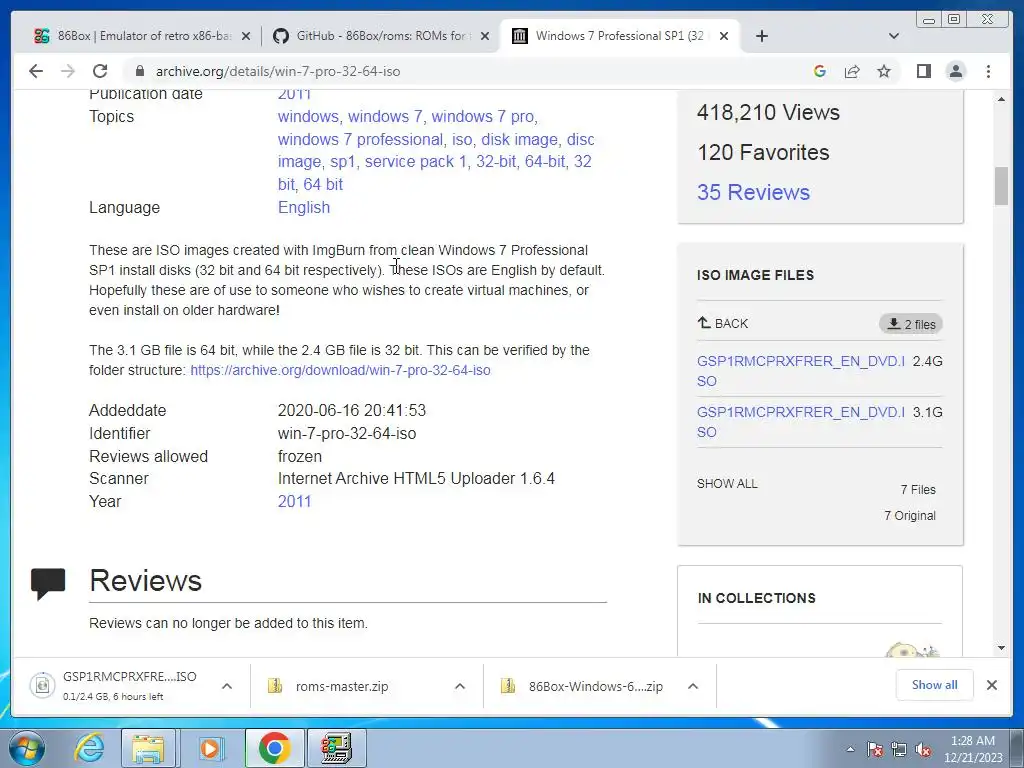
Task: Click '7 Original' text
Action: coord(910,516)
